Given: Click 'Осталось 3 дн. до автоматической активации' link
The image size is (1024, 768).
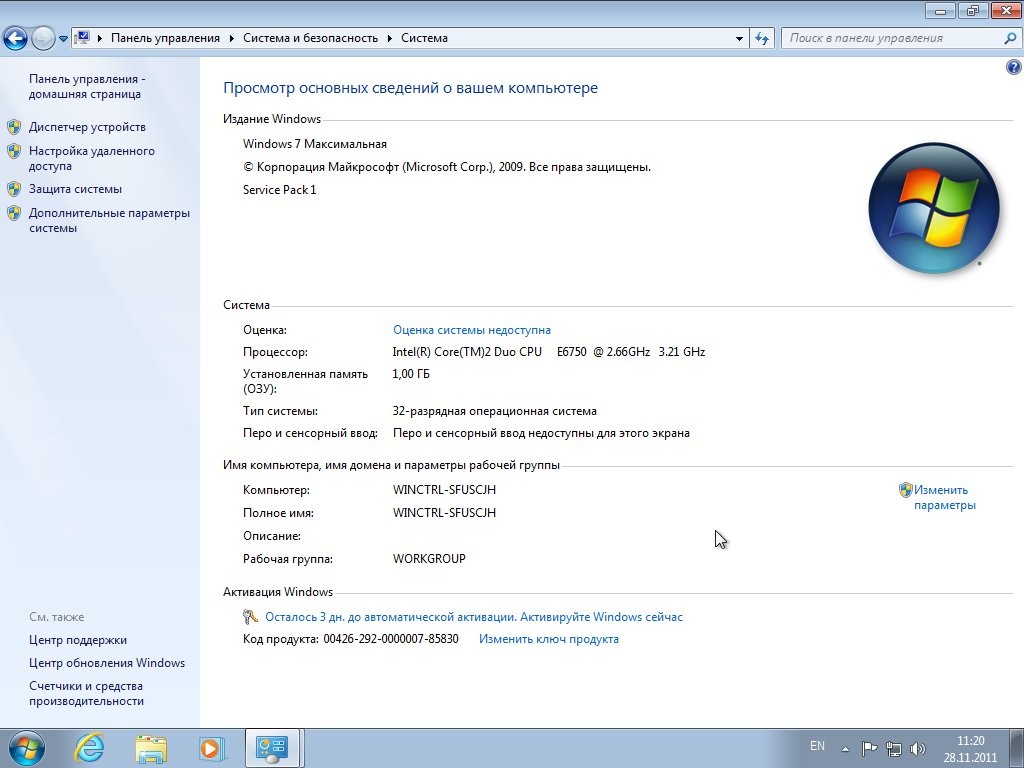Looking at the screenshot, I should coord(473,616).
